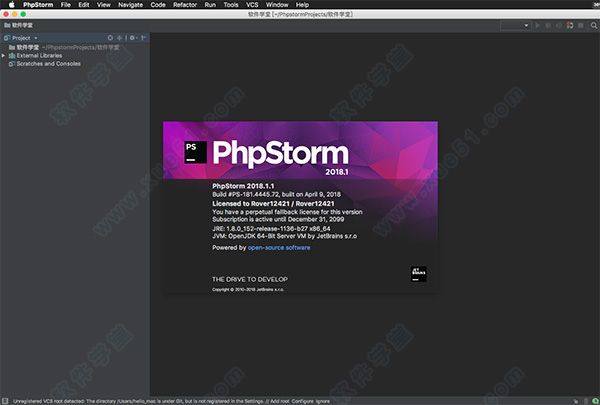The image size is (600, 405).
Task: Click the Run button in the toolbar
Action: point(538,25)
